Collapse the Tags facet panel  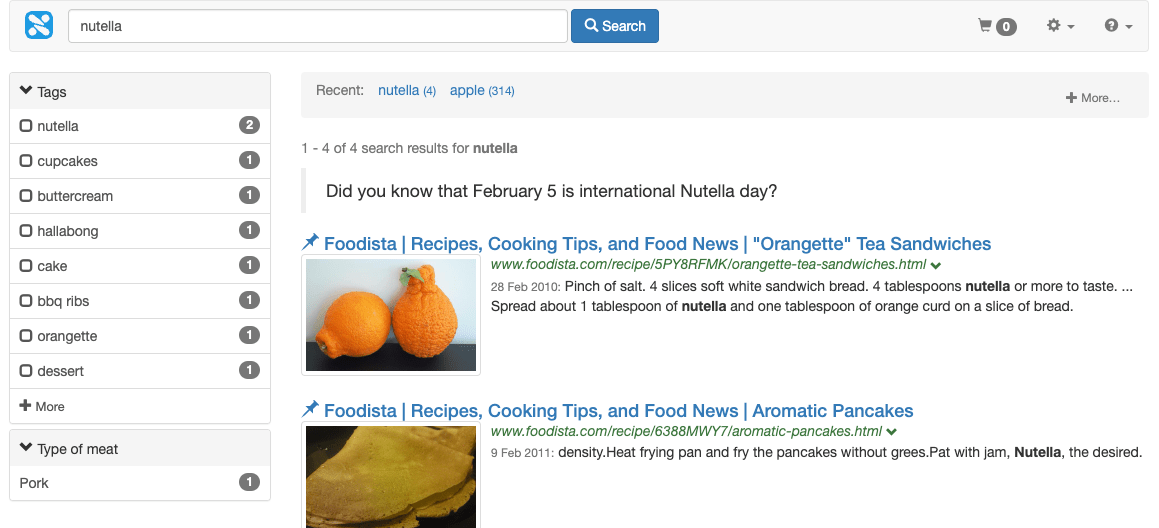coord(27,91)
